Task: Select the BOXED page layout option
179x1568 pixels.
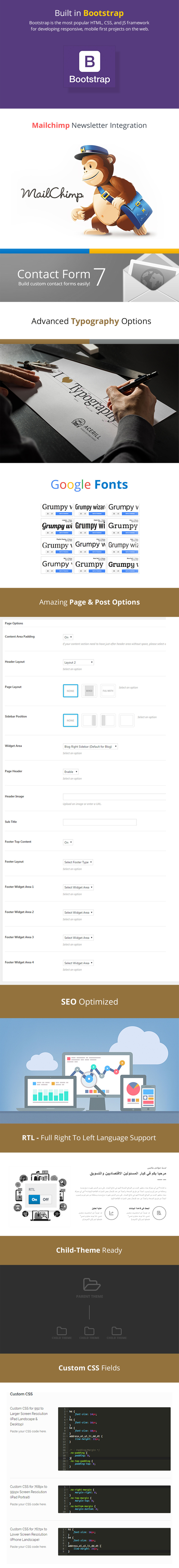Action: tap(89, 690)
